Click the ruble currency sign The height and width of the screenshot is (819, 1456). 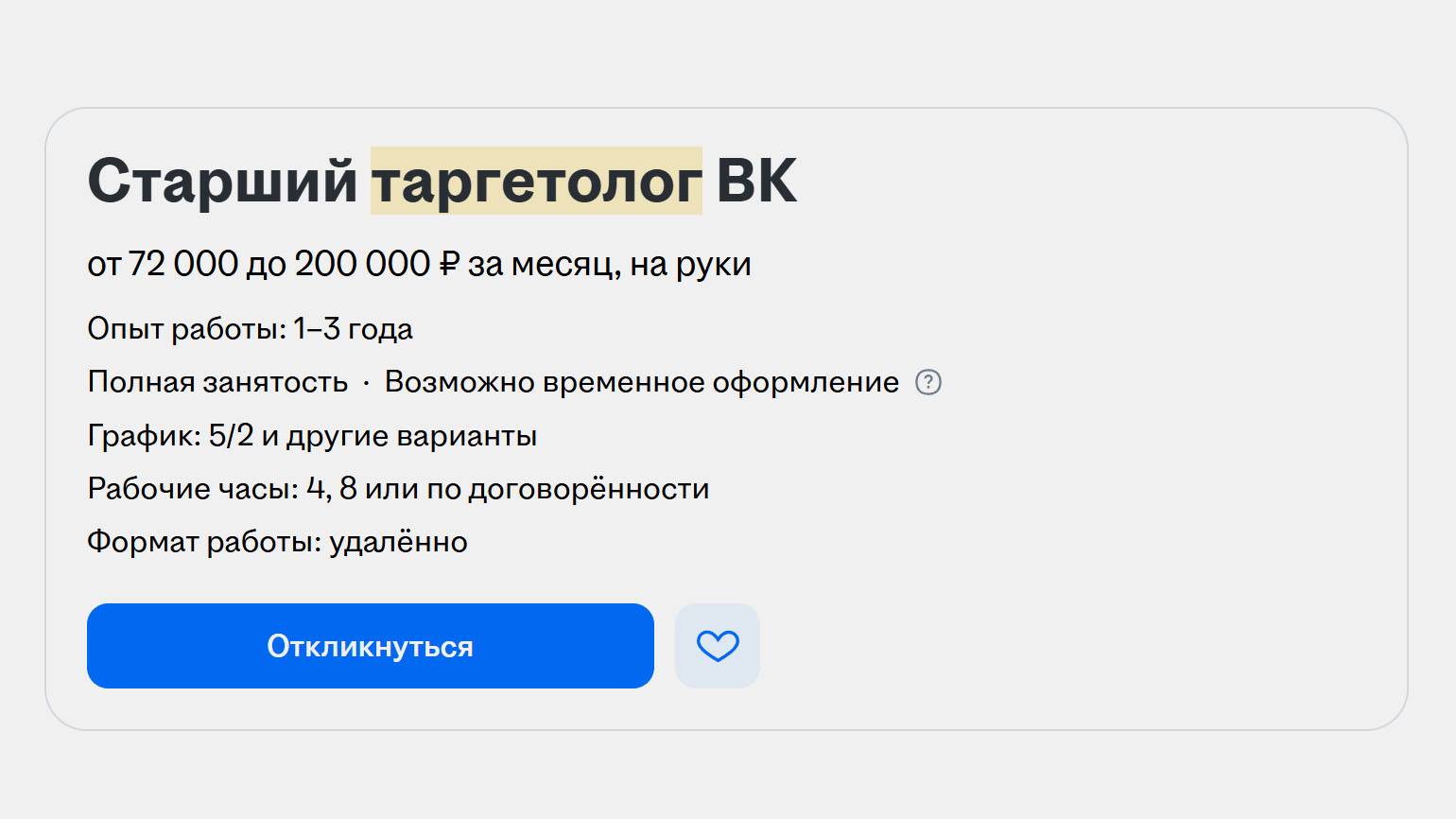[448, 264]
